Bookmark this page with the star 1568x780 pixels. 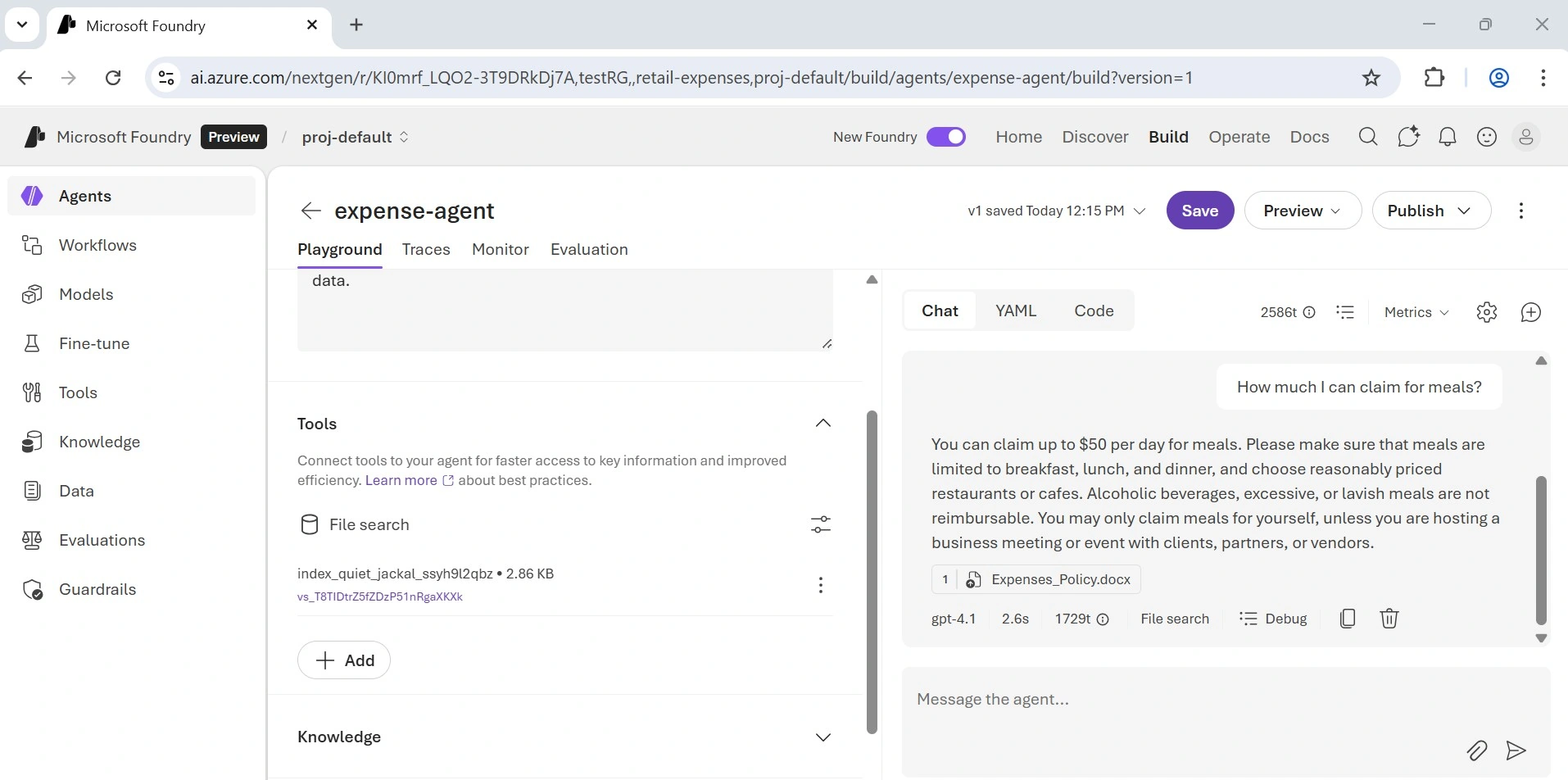1371,78
